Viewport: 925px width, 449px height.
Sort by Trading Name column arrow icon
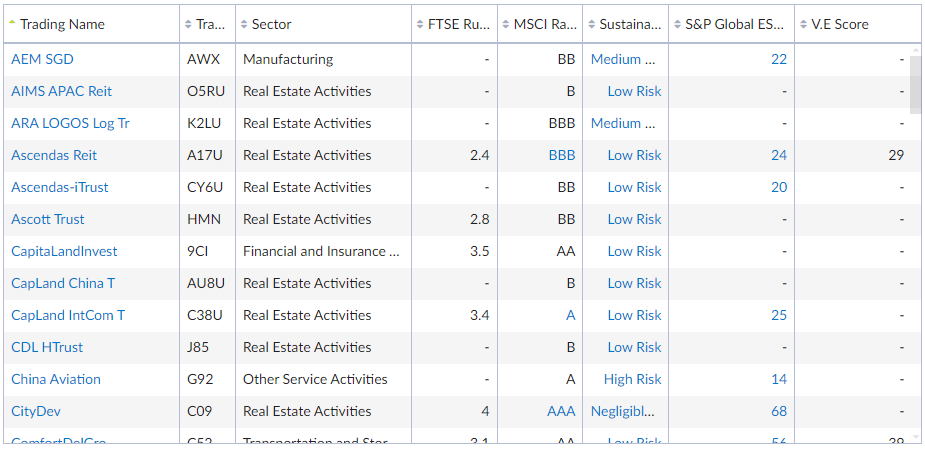[12, 23]
